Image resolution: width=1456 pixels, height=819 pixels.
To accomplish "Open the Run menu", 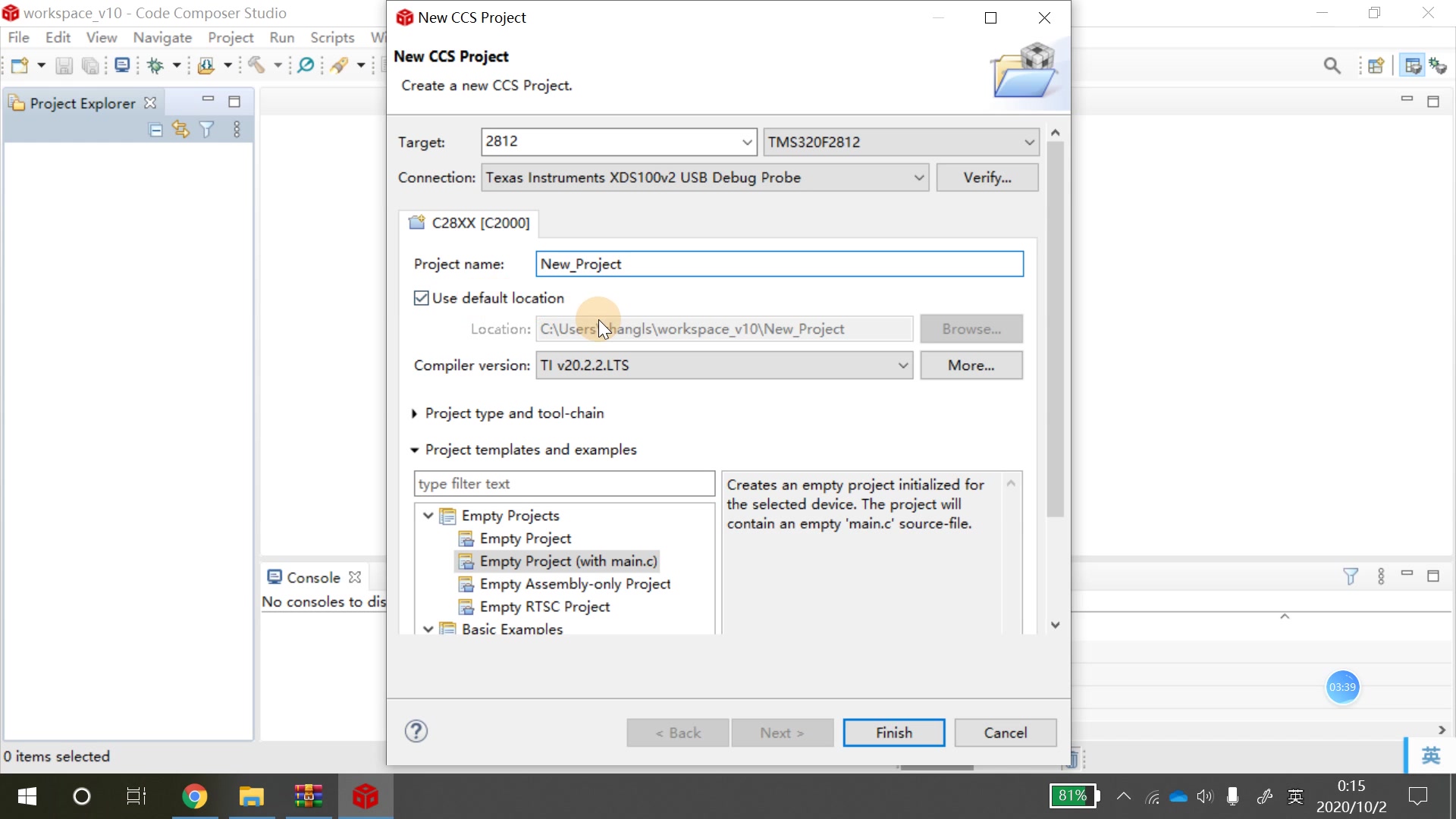I will tap(281, 37).
